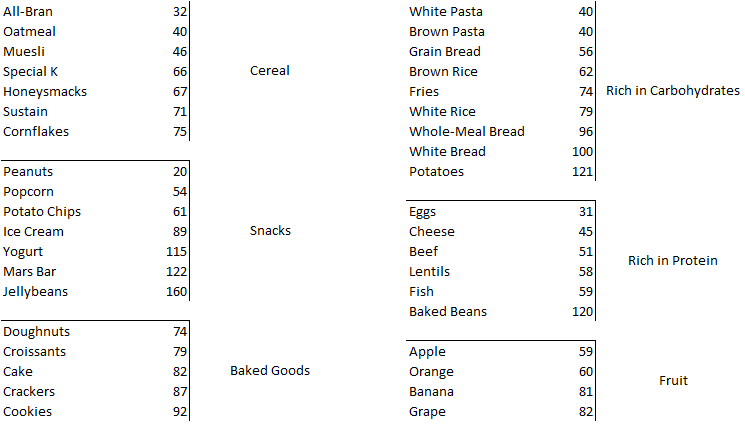745x430 pixels.
Task: Select the Rich in Carbohydrates label
Action: [672, 91]
